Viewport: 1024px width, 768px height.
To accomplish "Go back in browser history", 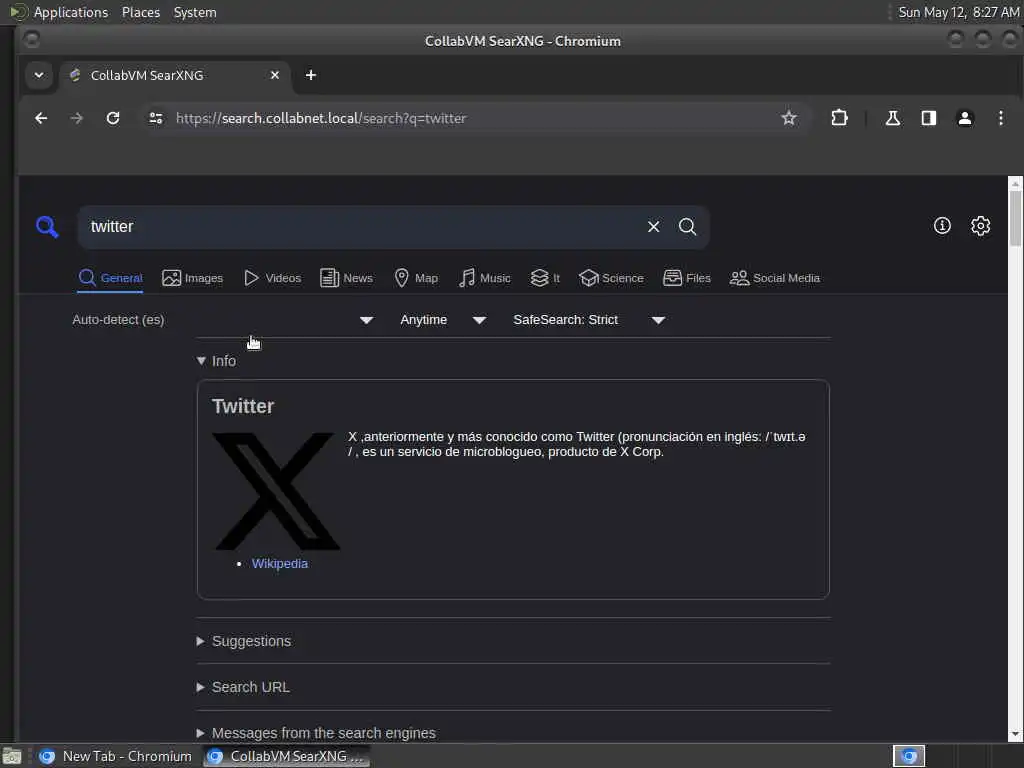I will pyautogui.click(x=41, y=118).
